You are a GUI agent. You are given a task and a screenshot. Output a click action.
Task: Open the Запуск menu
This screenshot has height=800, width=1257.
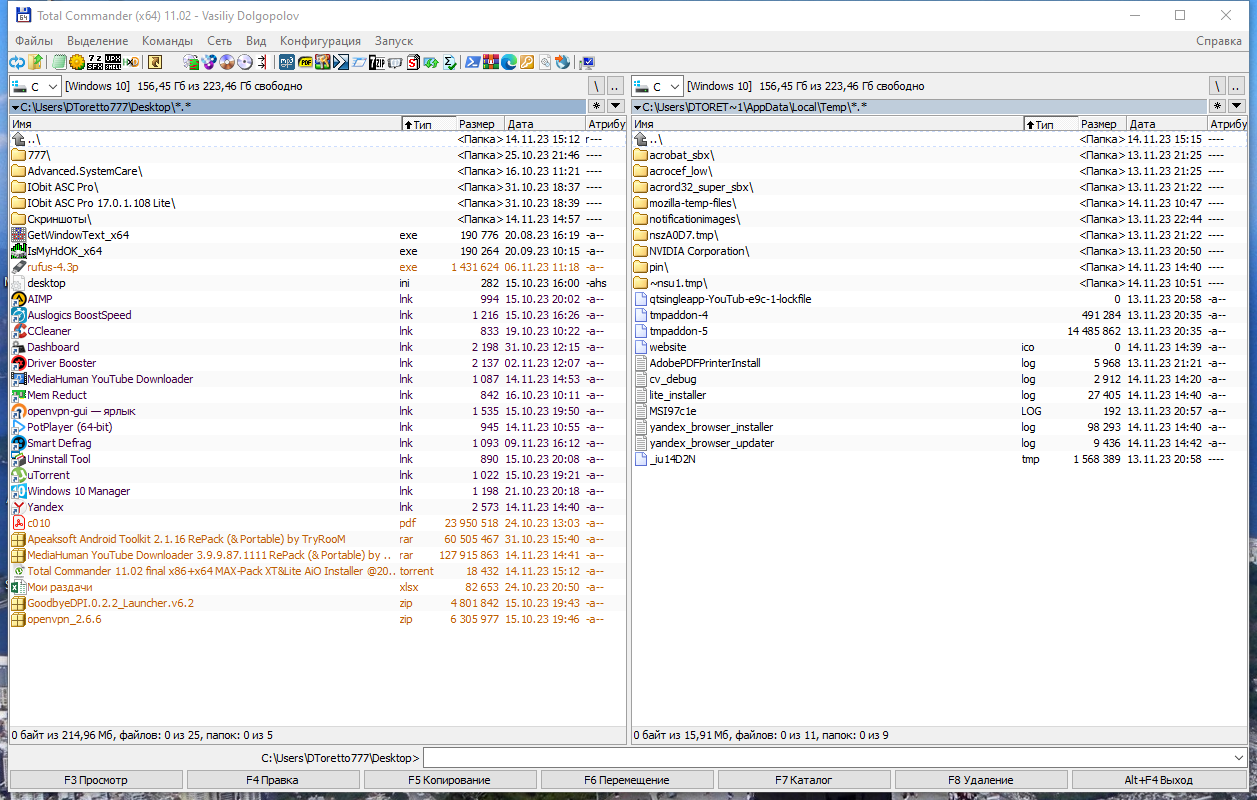pyautogui.click(x=393, y=41)
